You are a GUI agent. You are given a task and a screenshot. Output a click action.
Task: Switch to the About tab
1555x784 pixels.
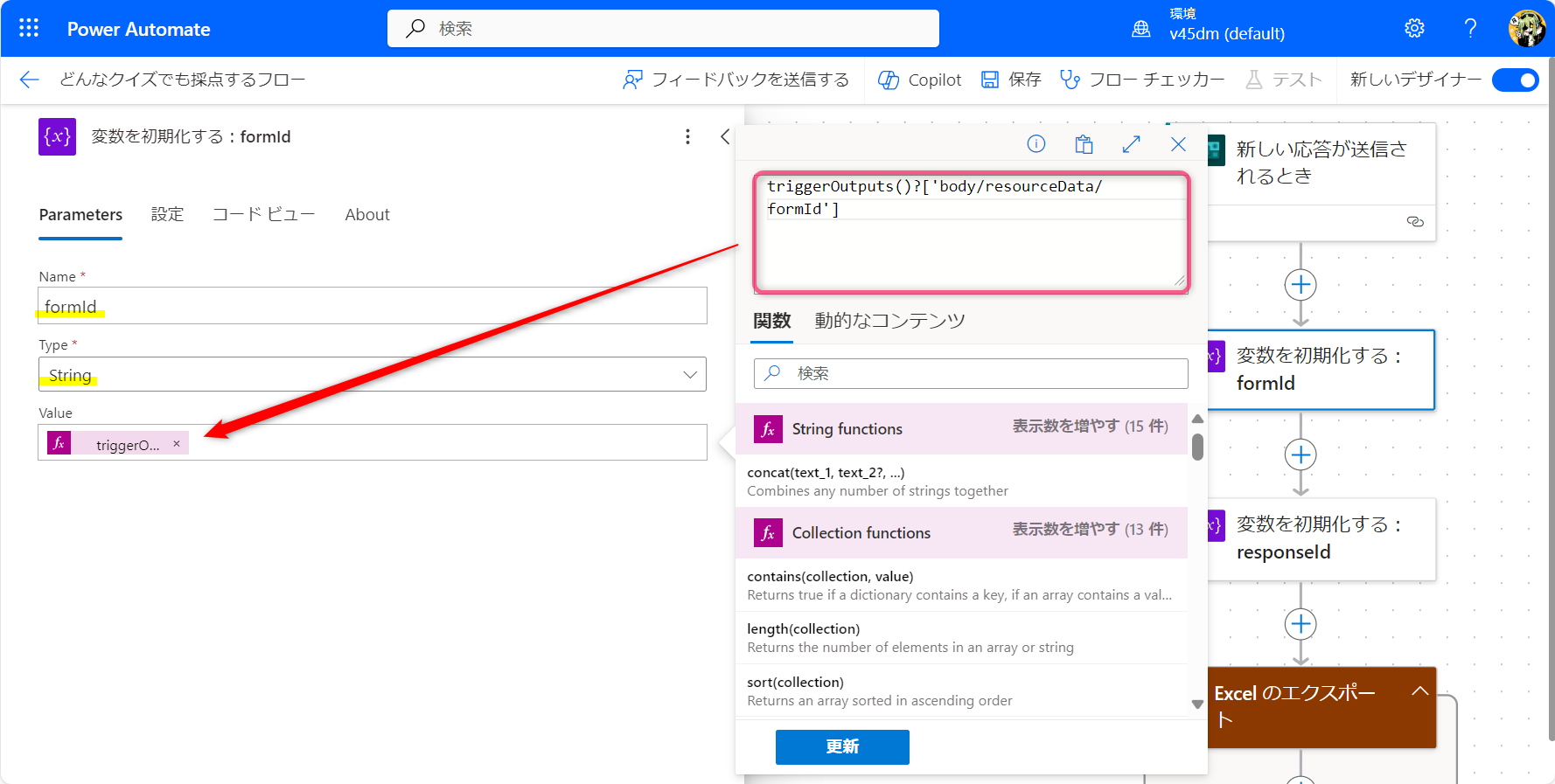click(367, 215)
